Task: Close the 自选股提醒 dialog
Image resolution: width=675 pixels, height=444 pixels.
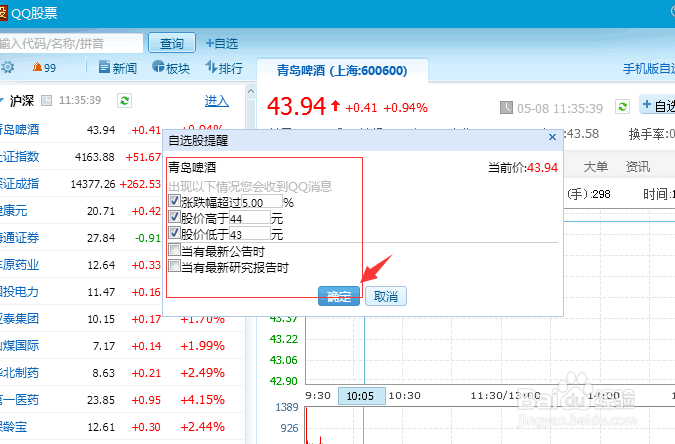Action: (x=553, y=137)
